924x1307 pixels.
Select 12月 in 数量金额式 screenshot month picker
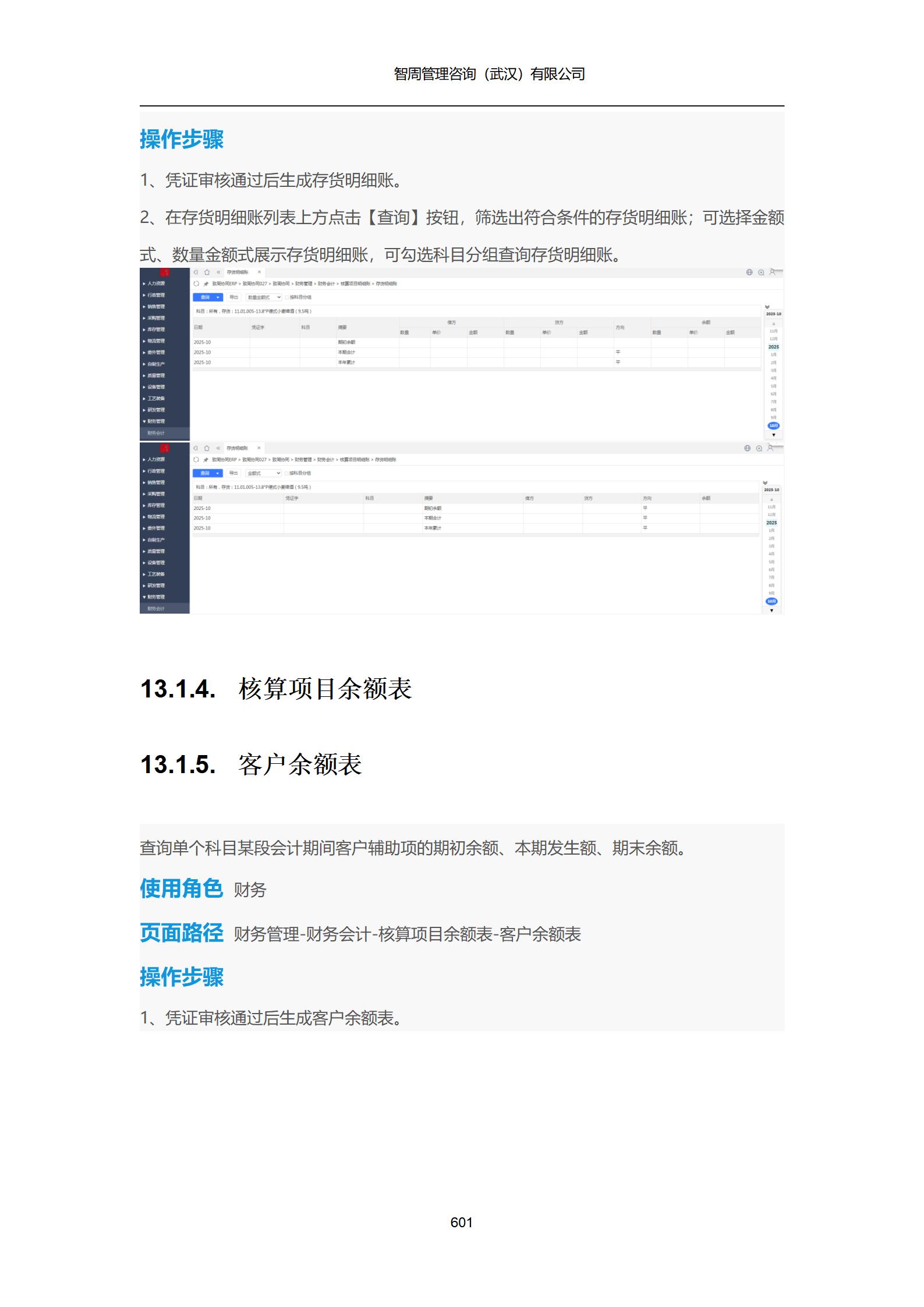click(x=774, y=339)
